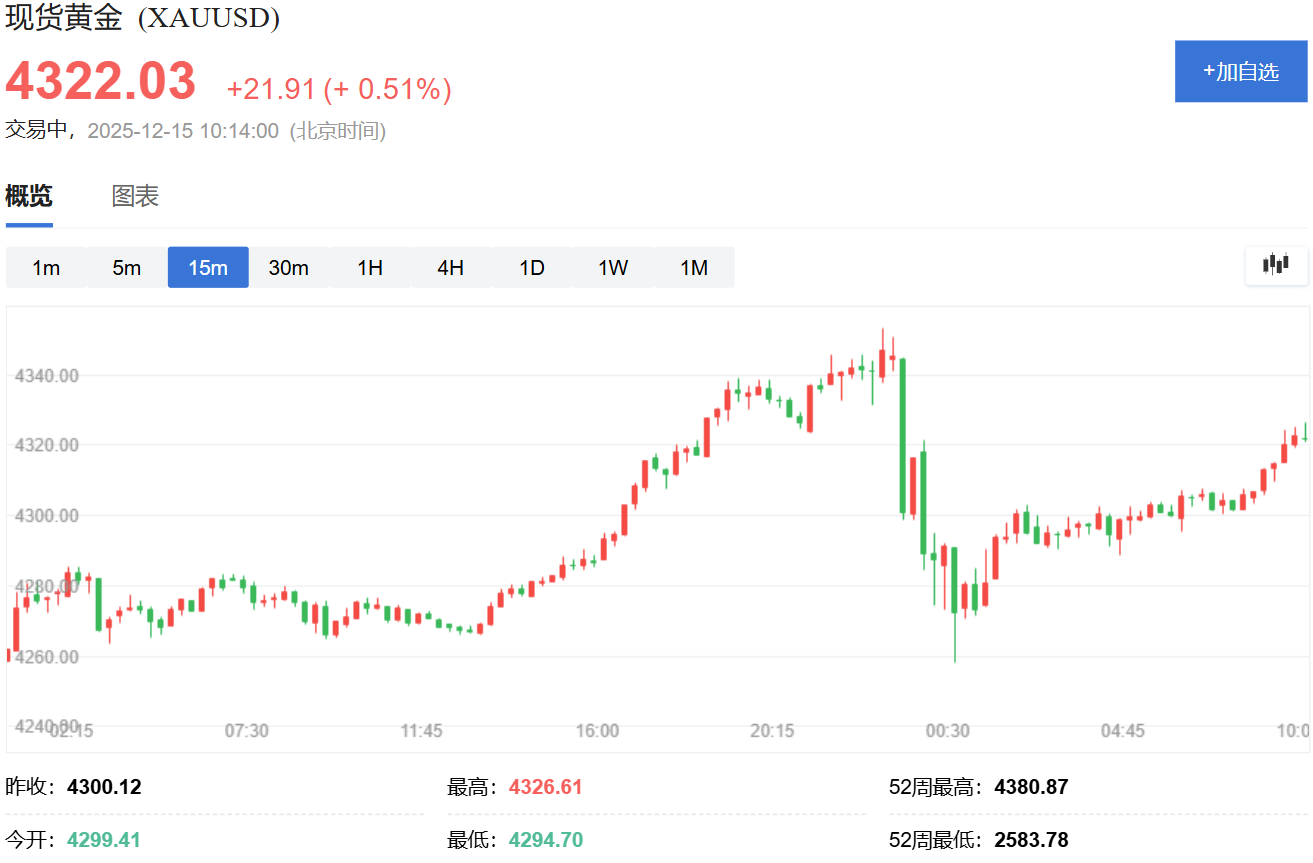Select the 1D daily timeframe

coord(532,267)
